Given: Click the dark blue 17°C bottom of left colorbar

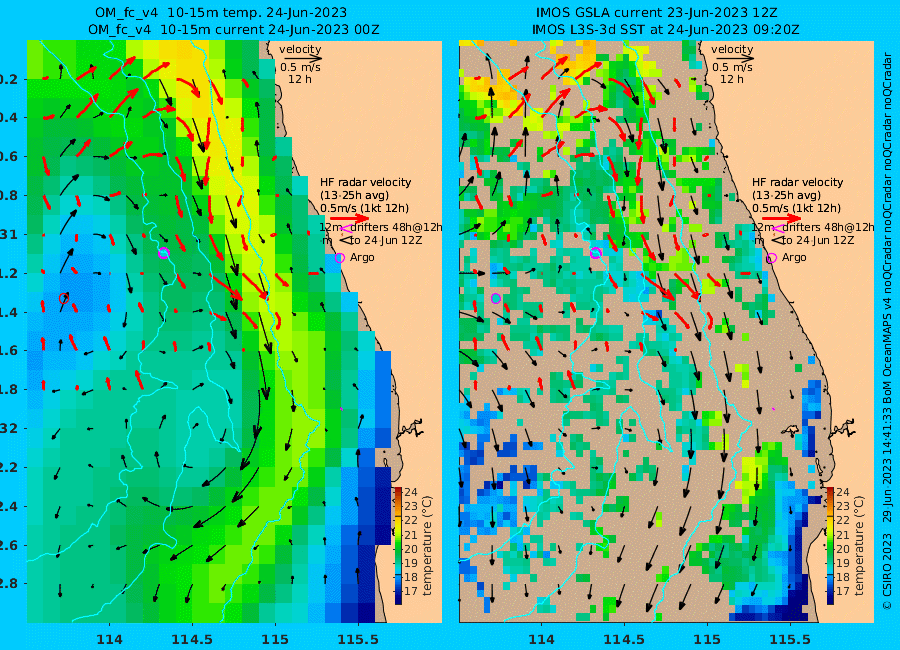Looking at the screenshot, I should click(398, 597).
